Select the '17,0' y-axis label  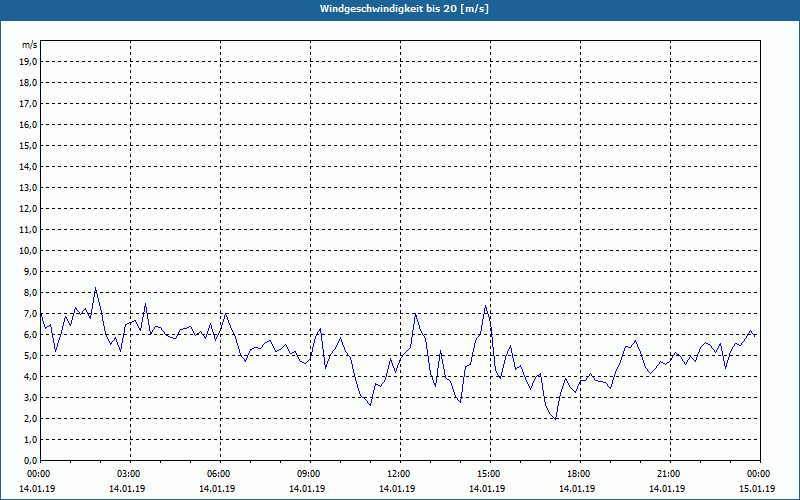[28, 104]
